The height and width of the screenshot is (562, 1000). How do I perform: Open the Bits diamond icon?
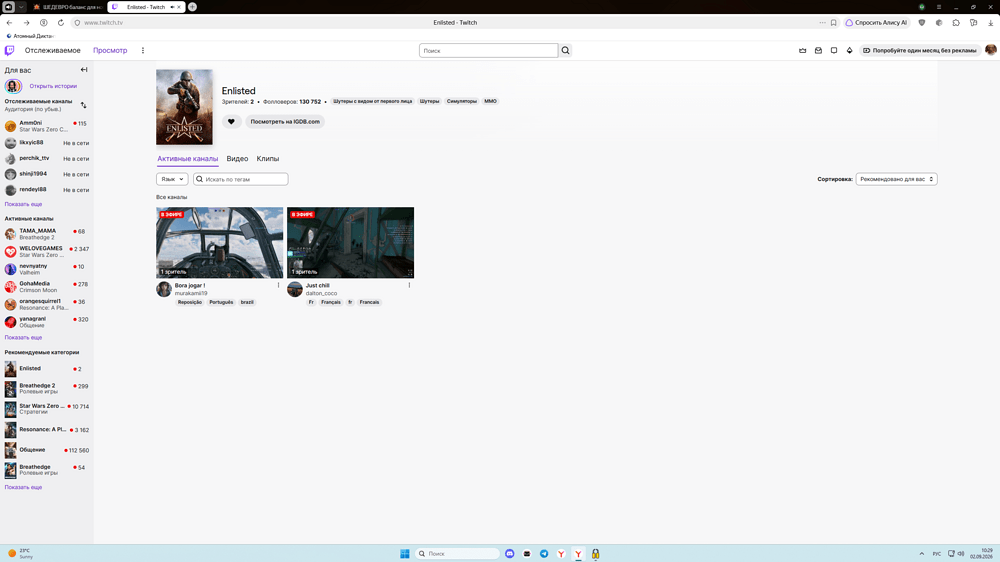click(849, 50)
